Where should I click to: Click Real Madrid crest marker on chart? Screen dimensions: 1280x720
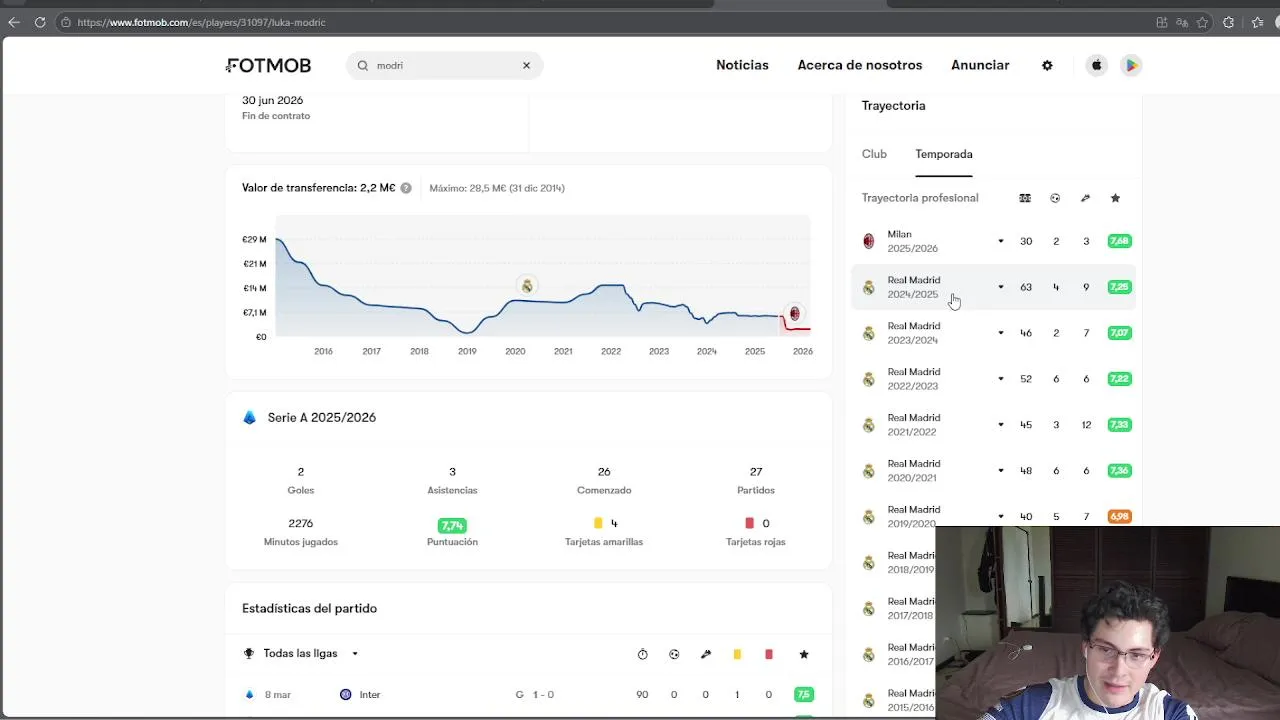click(x=527, y=286)
